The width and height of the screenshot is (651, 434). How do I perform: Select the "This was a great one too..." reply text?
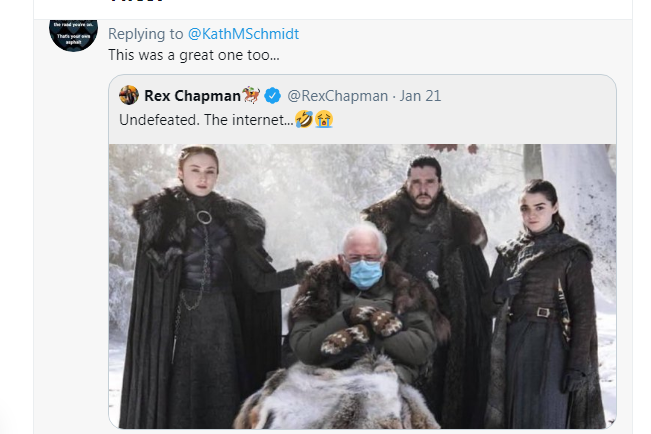click(x=193, y=56)
